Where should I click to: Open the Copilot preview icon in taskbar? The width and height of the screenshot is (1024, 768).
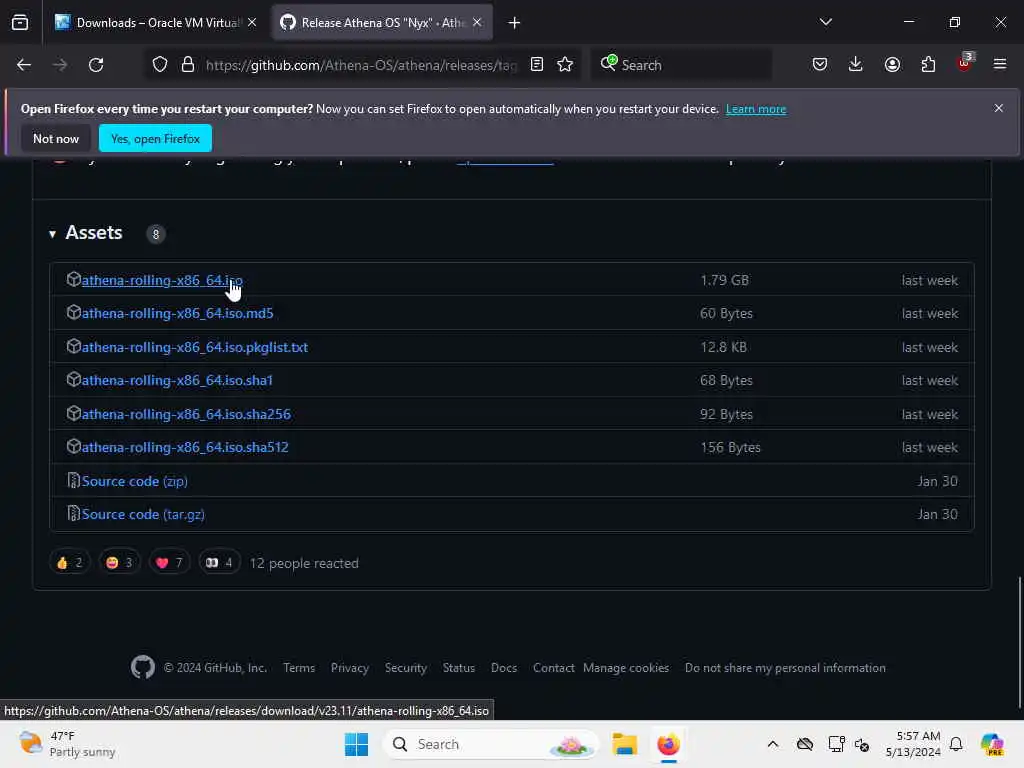tap(992, 744)
